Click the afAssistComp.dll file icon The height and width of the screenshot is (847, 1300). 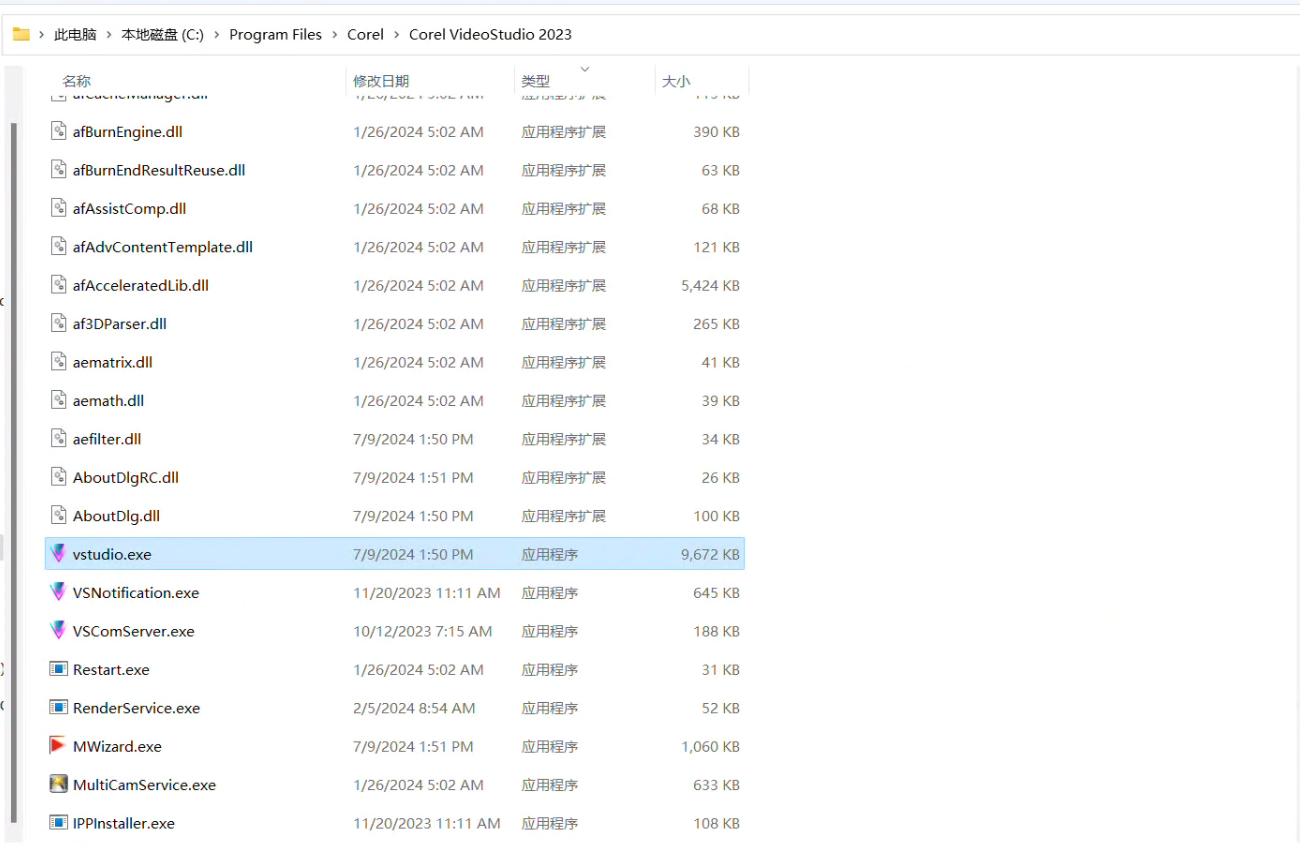(x=59, y=208)
